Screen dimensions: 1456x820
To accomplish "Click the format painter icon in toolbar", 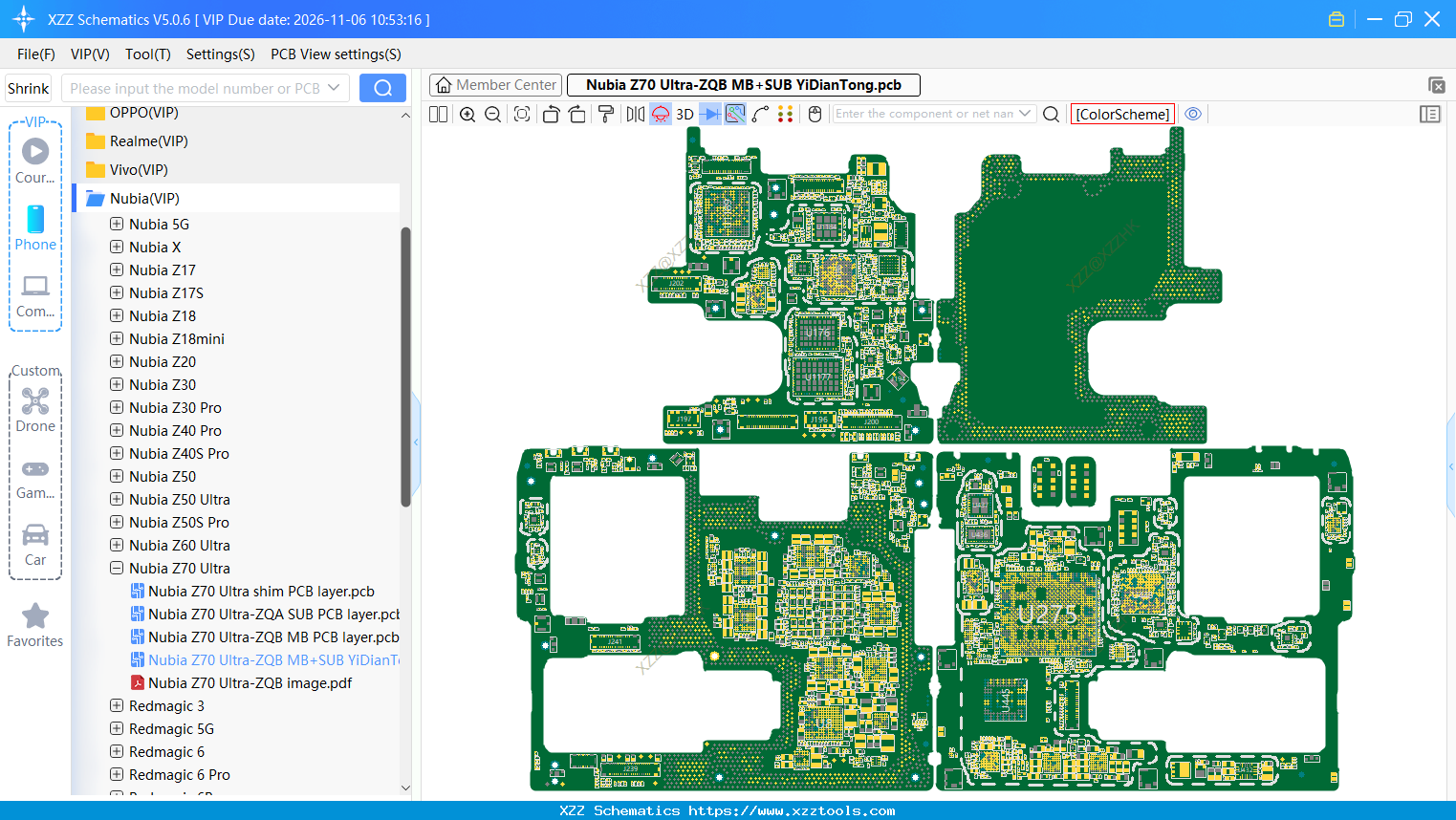I will (x=606, y=115).
